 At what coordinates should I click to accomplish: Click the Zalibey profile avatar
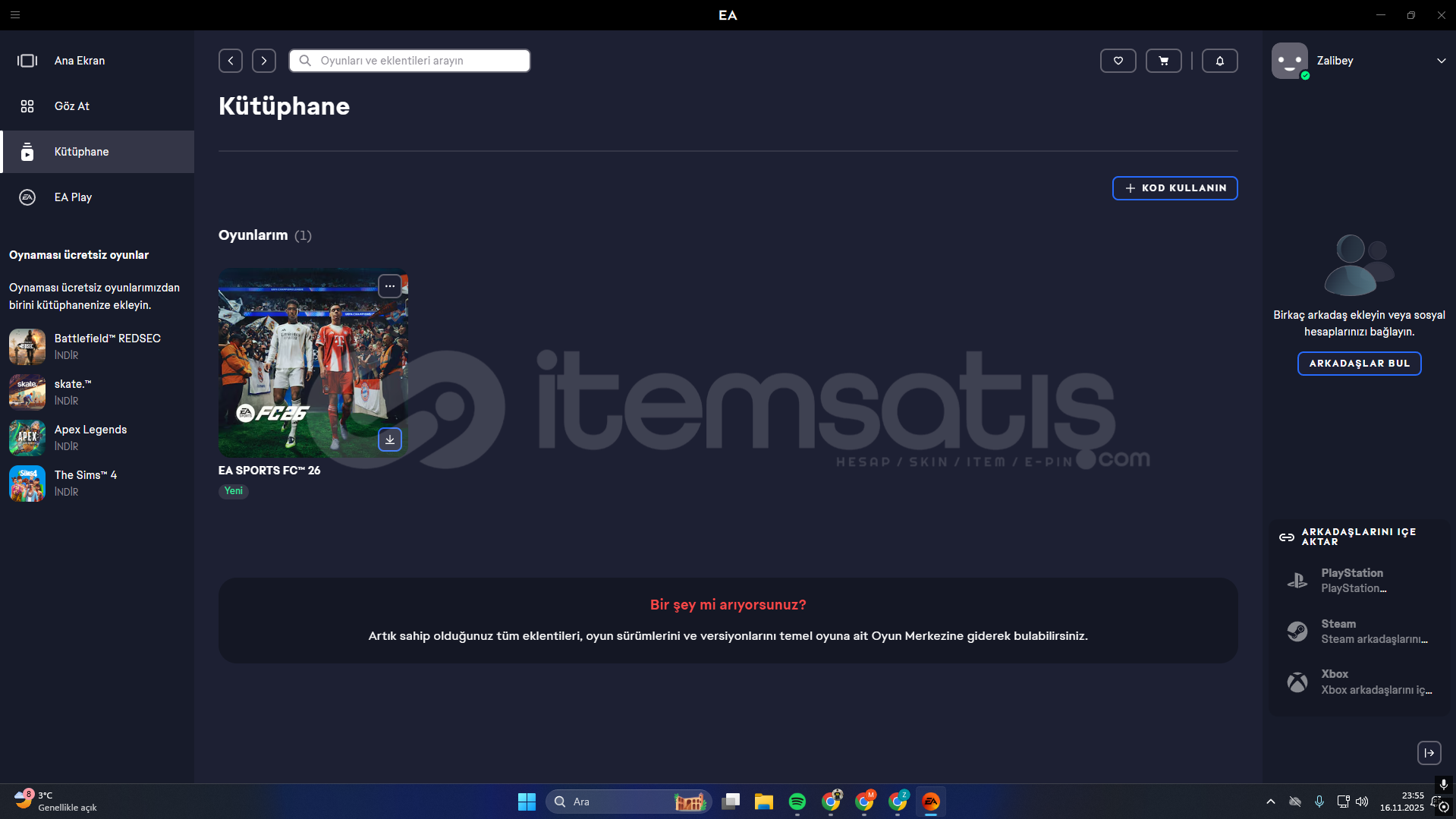pyautogui.click(x=1290, y=61)
